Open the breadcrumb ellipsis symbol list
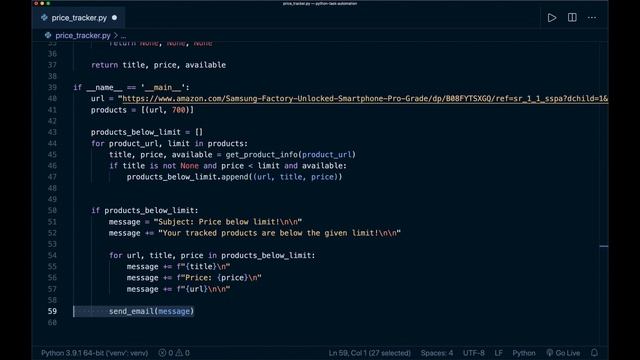The image size is (640, 360). tap(123, 36)
